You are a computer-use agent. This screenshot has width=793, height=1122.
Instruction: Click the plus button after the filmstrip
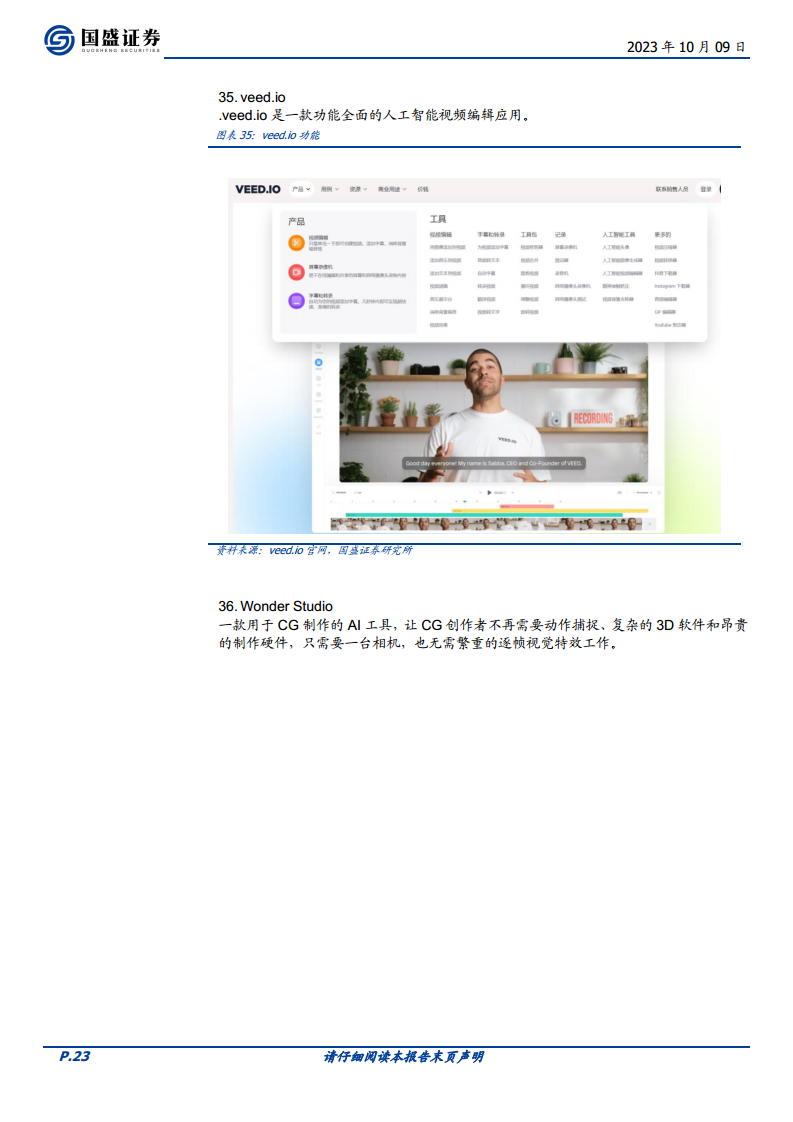click(650, 525)
